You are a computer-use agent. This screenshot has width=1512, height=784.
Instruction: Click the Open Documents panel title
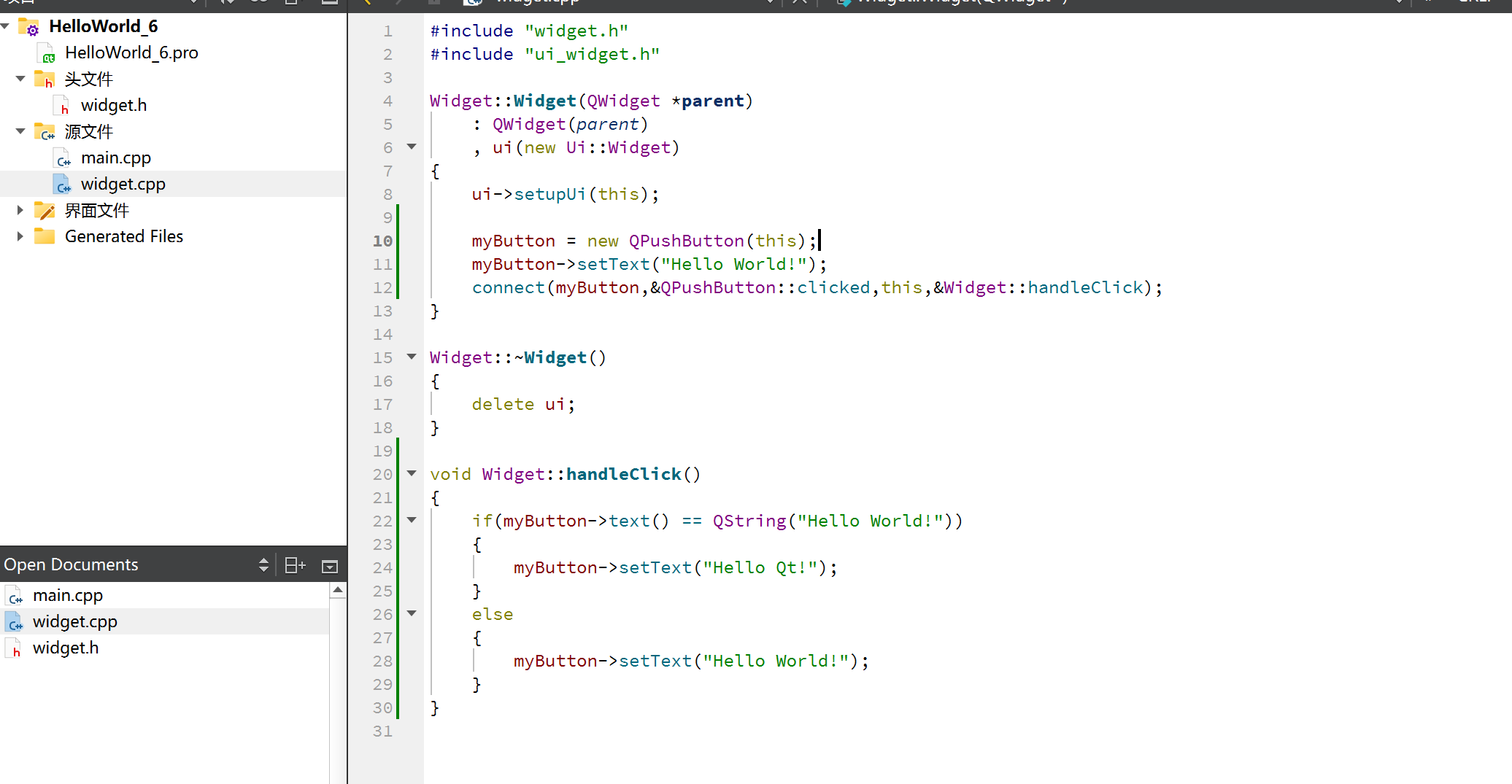pyautogui.click(x=71, y=564)
